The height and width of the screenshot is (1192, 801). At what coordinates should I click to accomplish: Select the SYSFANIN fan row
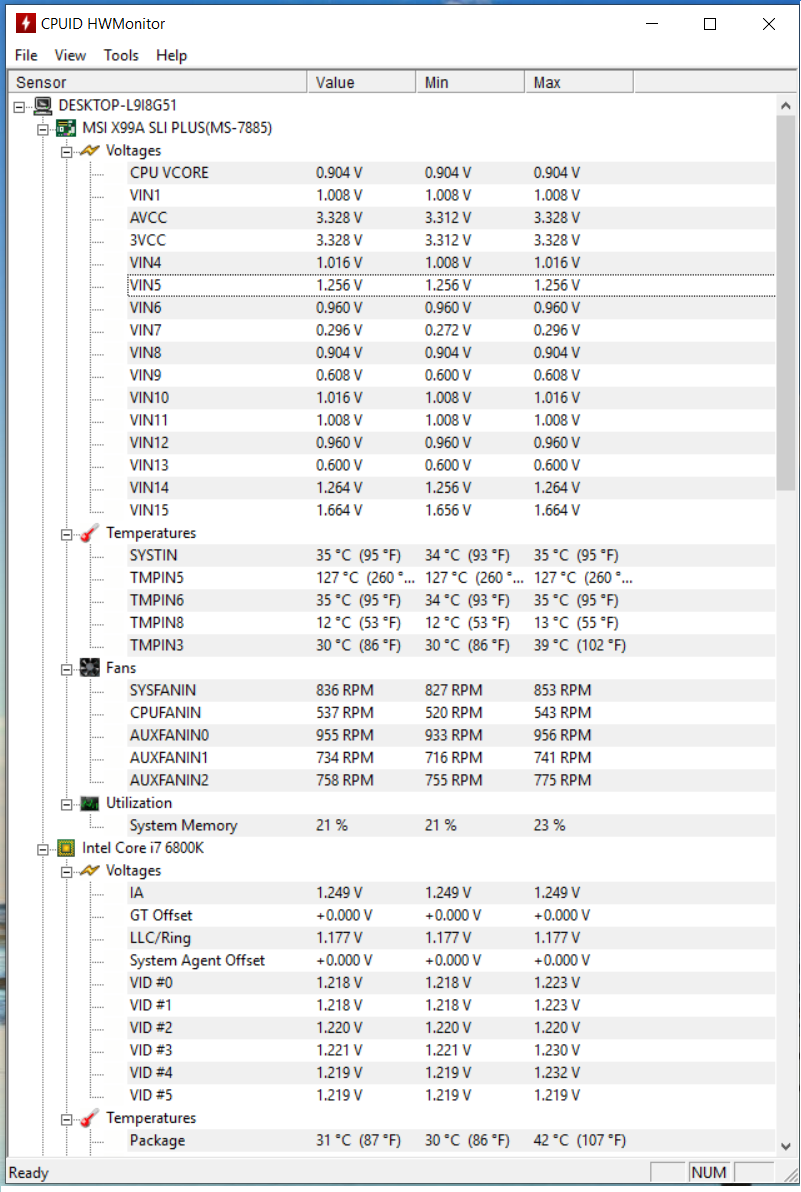pyautogui.click(x=451, y=690)
